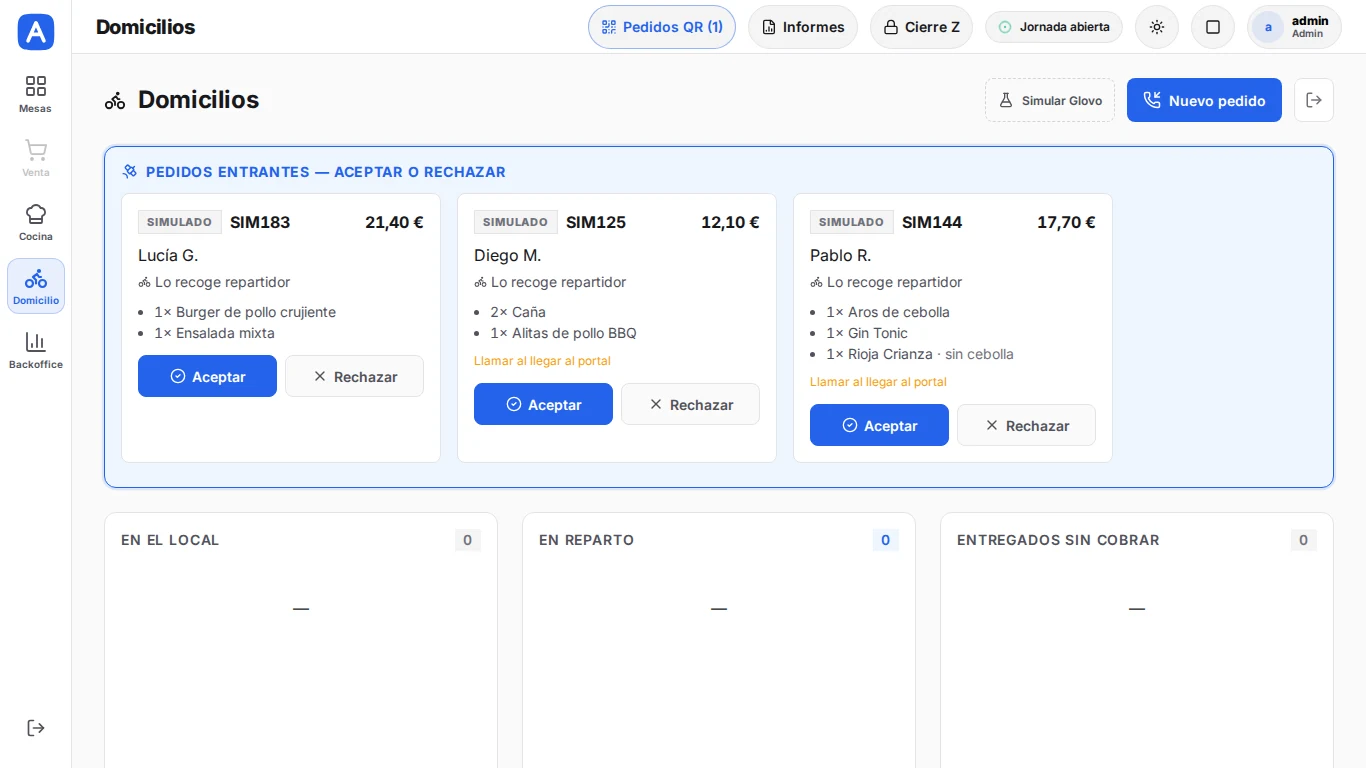Reject order SIM125 from Diego M.
Viewport: 1366px width, 768px height.
coord(690,404)
